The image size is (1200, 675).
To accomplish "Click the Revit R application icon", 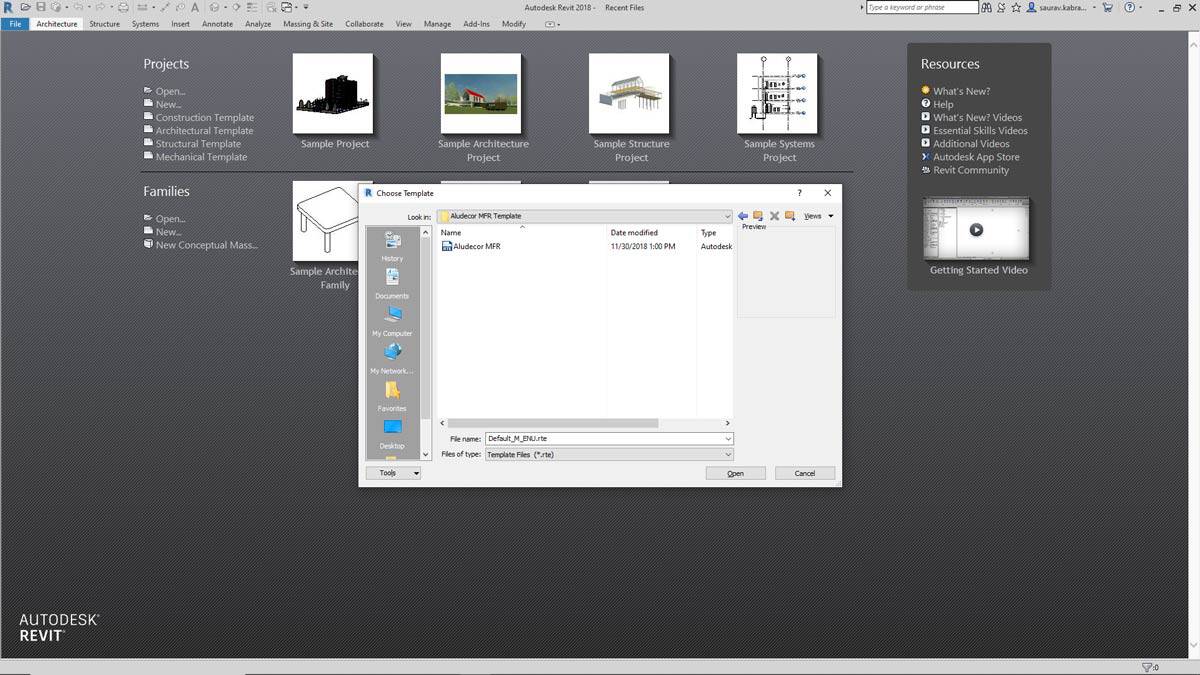I will click(8, 7).
